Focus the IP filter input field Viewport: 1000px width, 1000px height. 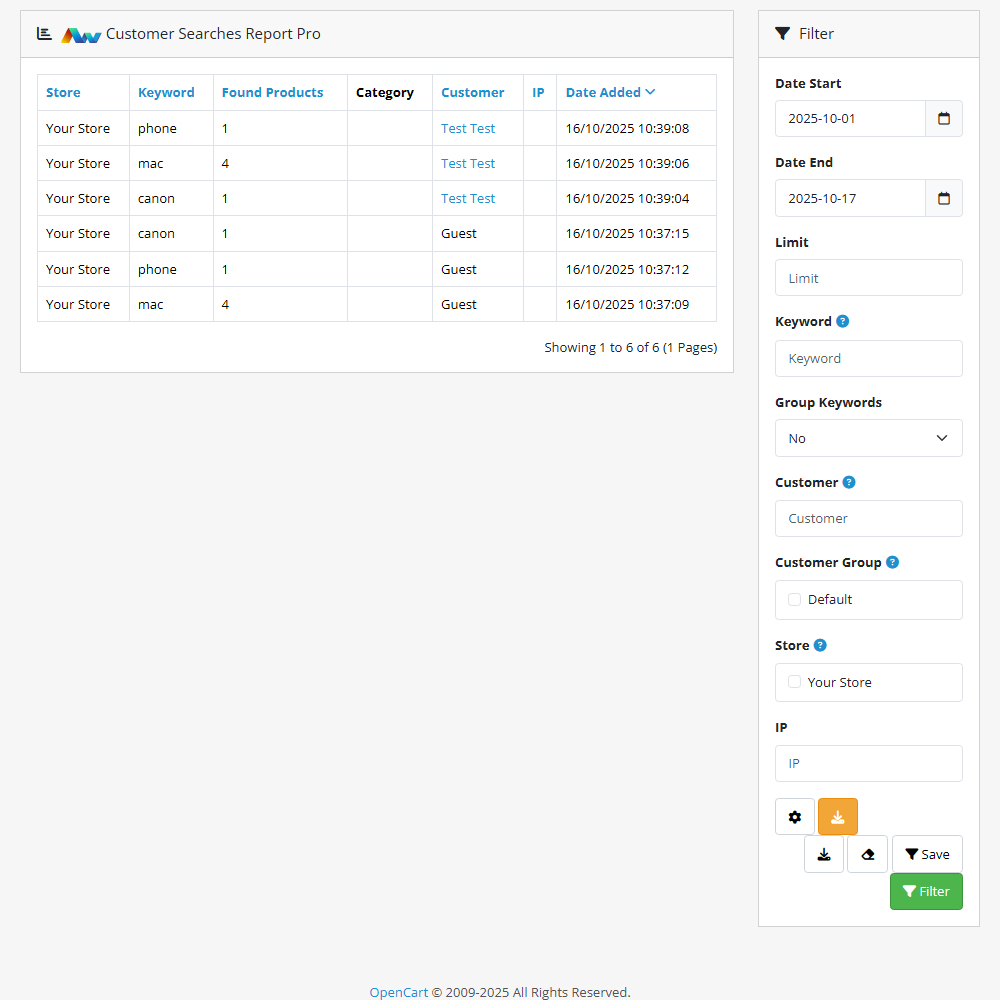click(868, 763)
